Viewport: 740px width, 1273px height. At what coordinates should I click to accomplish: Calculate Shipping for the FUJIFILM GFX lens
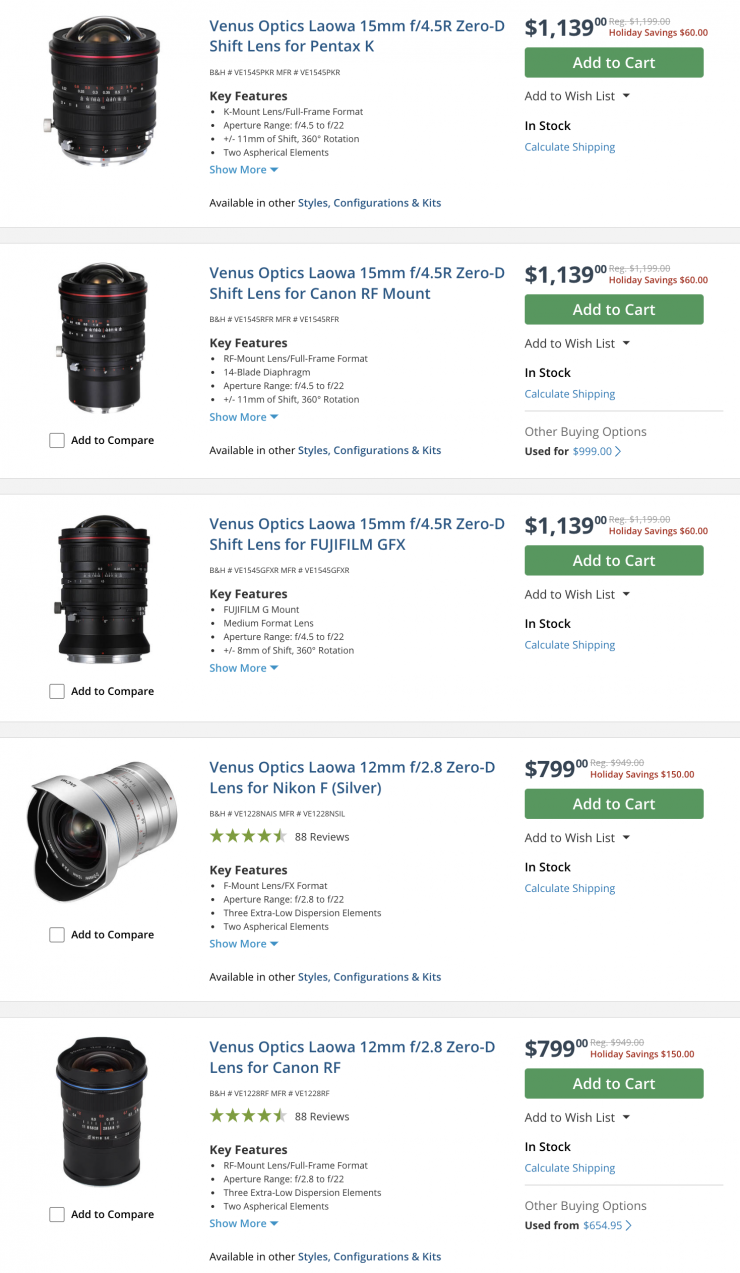coord(570,645)
